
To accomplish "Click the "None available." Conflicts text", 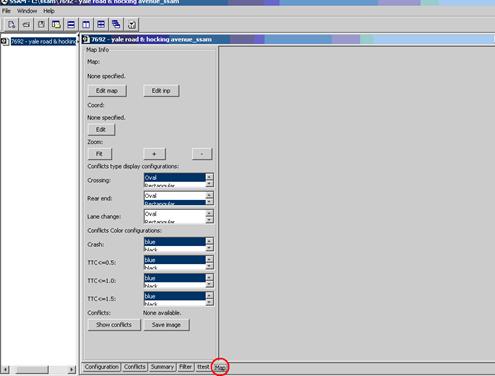I will (x=162, y=313).
